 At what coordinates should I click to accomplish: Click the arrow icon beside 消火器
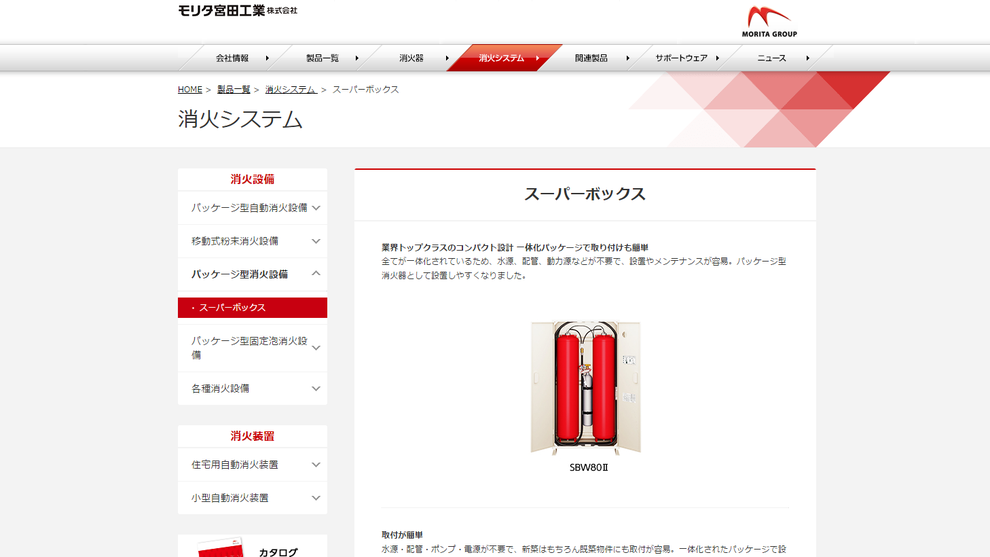[447, 58]
